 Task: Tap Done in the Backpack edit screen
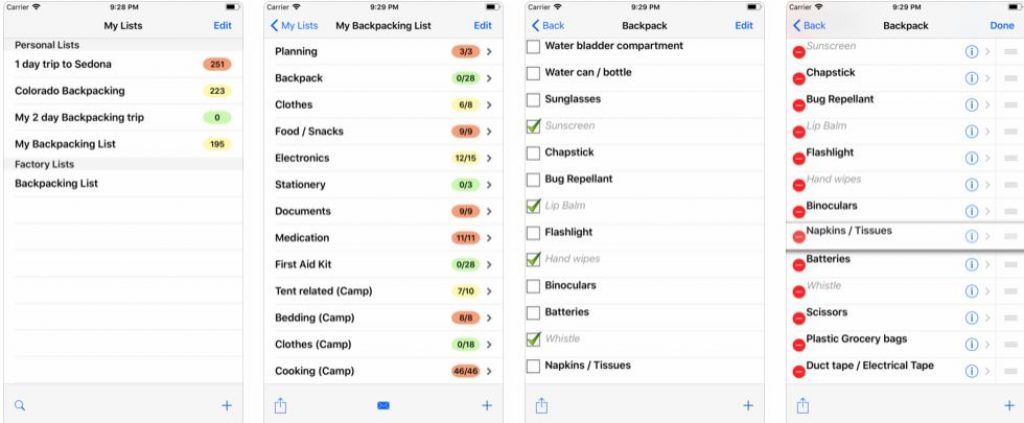1002,25
